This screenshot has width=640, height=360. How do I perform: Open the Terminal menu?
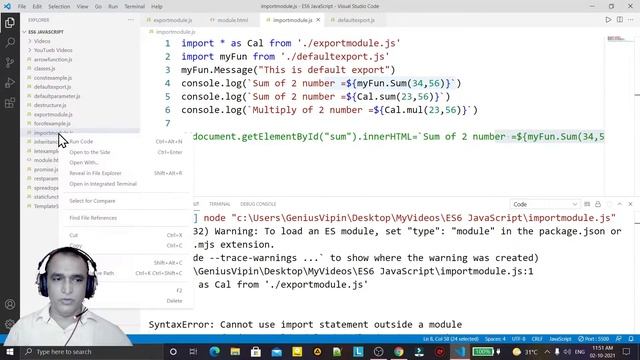(134, 6)
